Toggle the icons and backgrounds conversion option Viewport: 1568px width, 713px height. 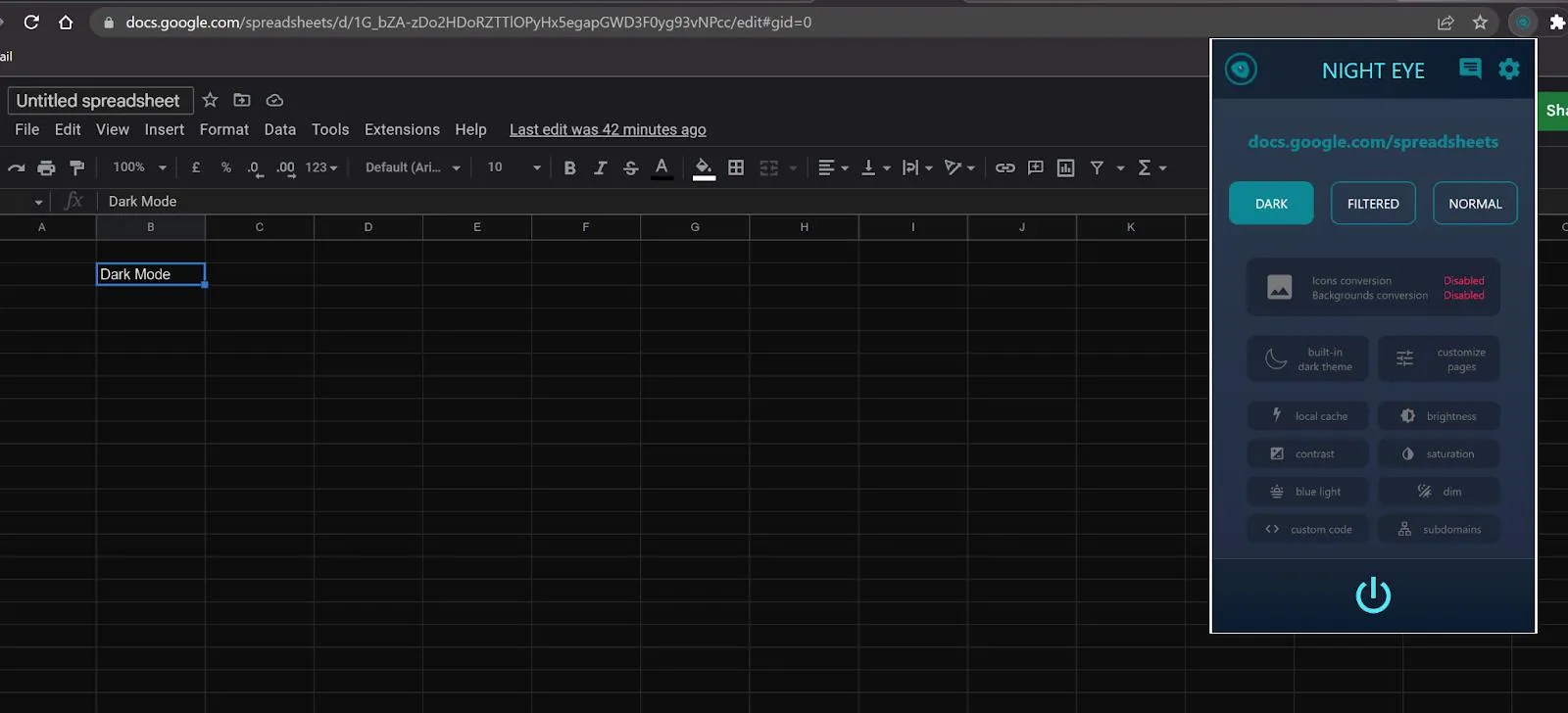click(1373, 288)
